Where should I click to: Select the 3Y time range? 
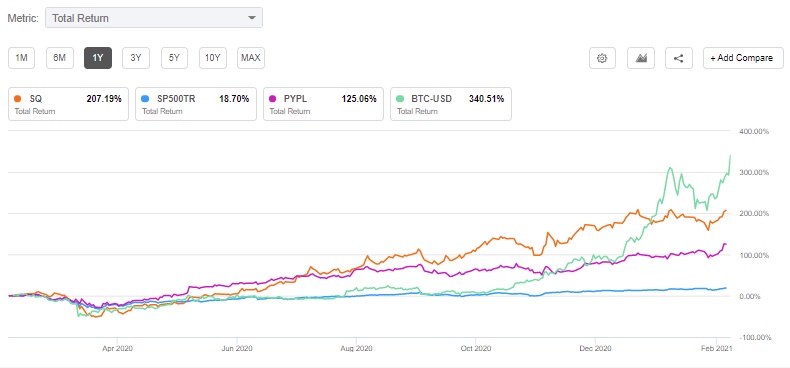[136, 58]
